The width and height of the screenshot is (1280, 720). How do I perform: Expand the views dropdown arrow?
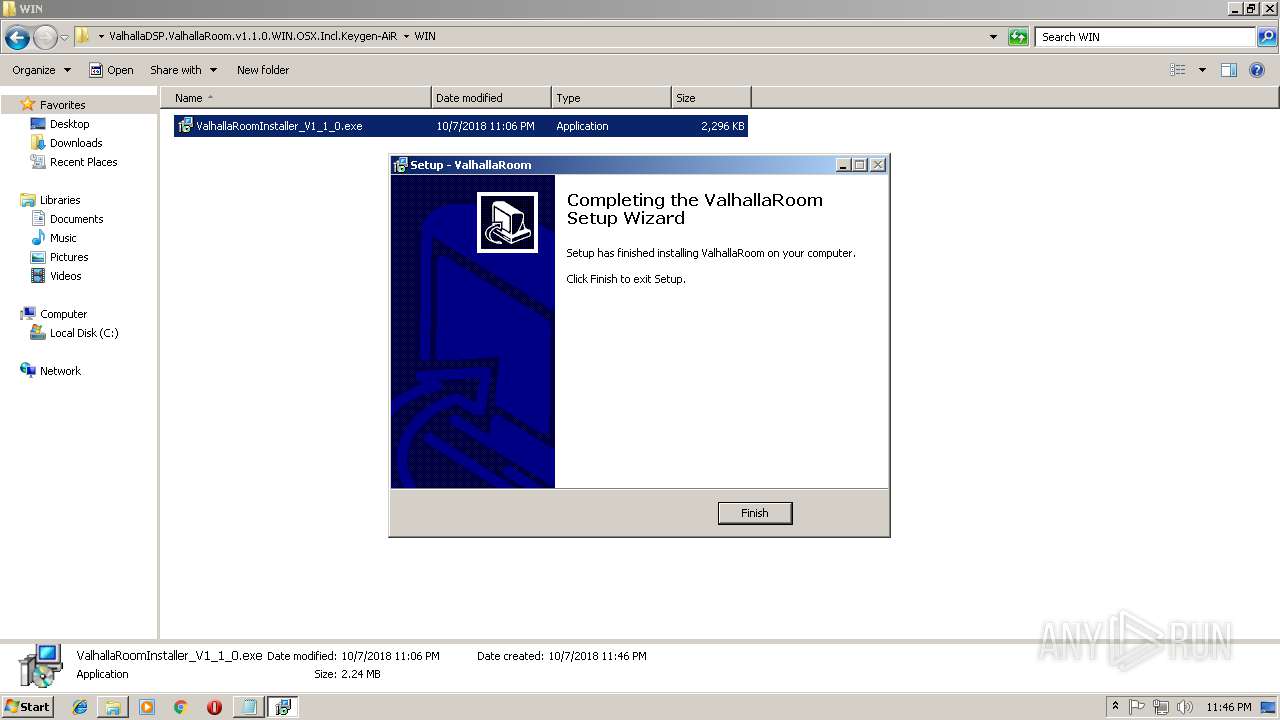pyautogui.click(x=1202, y=70)
